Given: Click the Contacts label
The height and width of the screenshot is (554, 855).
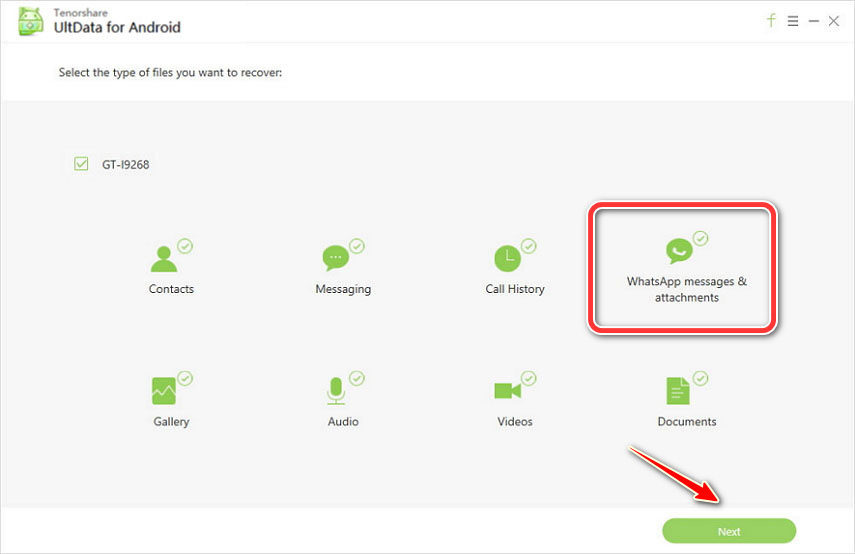Looking at the screenshot, I should pyautogui.click(x=171, y=289).
